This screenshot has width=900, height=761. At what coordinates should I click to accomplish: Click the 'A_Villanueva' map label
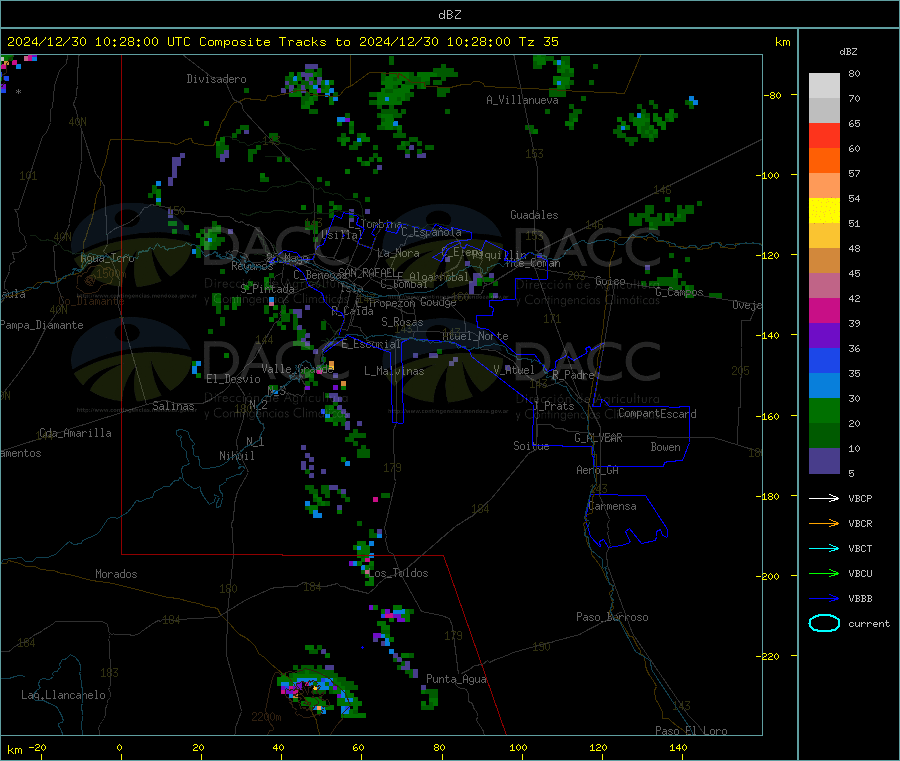click(522, 100)
